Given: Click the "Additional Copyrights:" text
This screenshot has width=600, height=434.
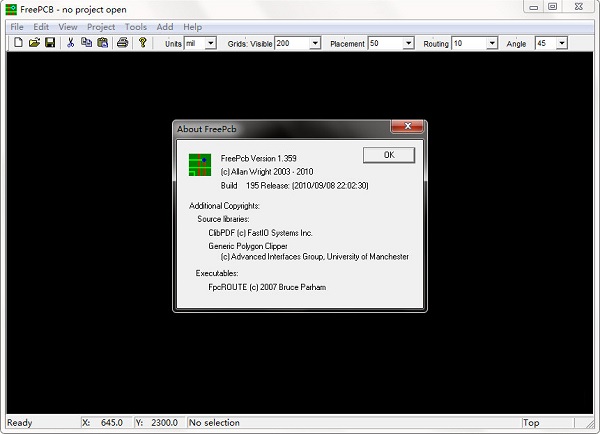Looking at the screenshot, I should 224,206.
